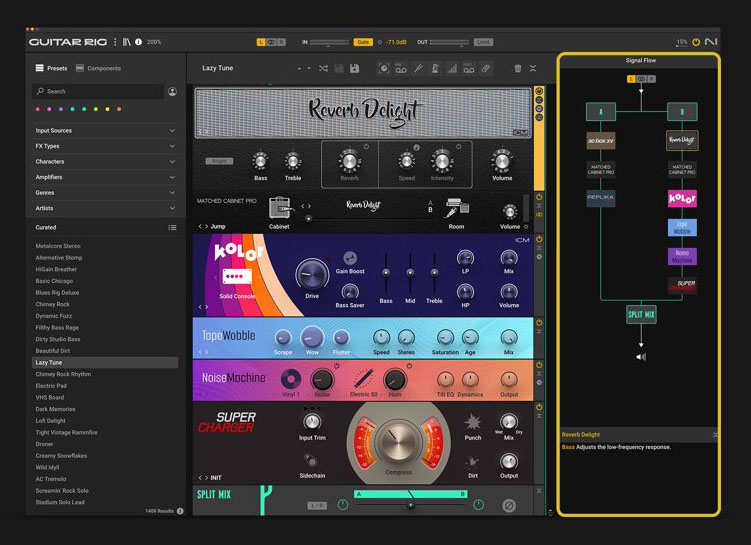
Task: Click Split B node in Signal Flow
Action: 682,112
